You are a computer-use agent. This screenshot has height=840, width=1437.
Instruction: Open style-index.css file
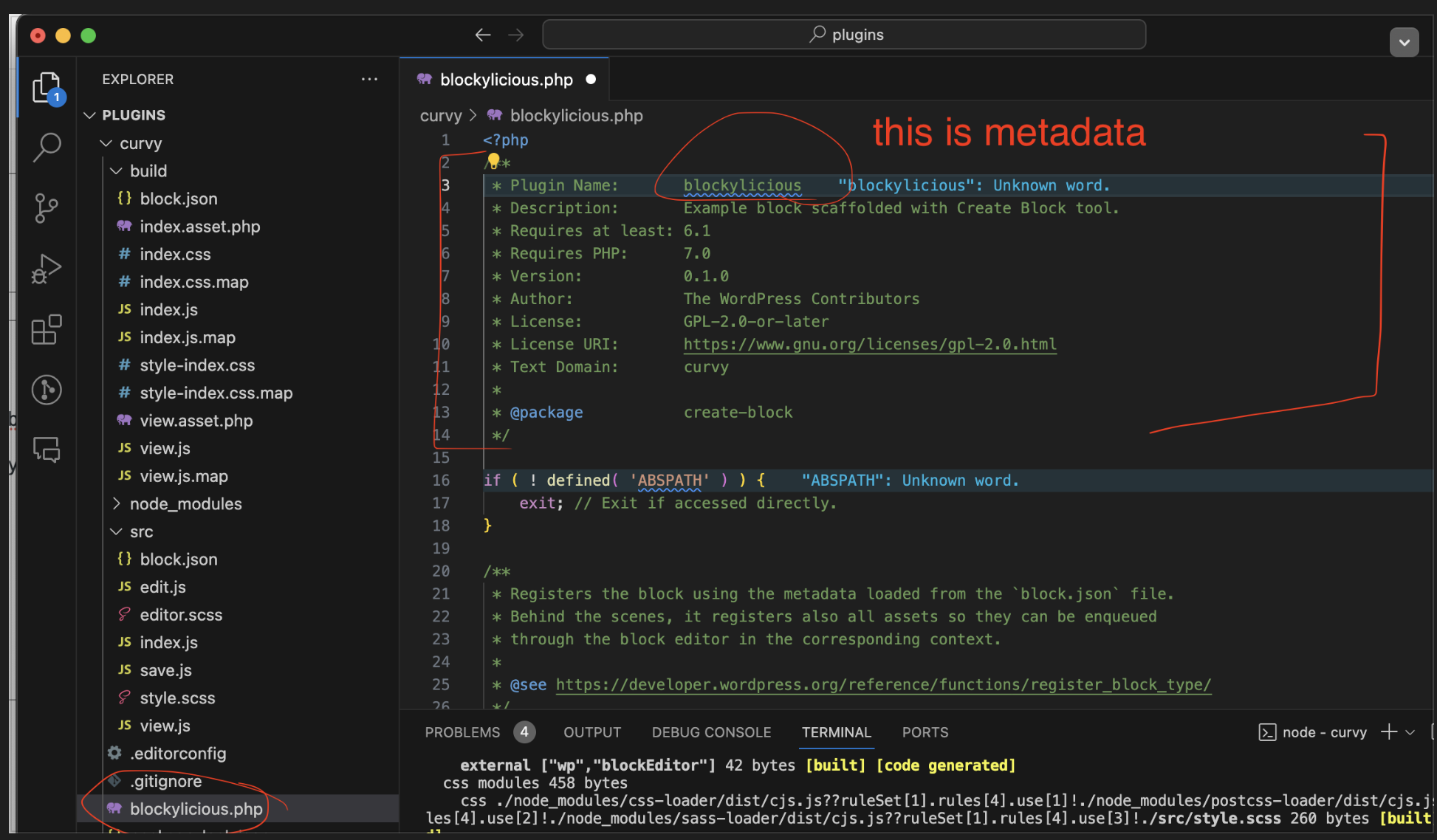(x=197, y=365)
